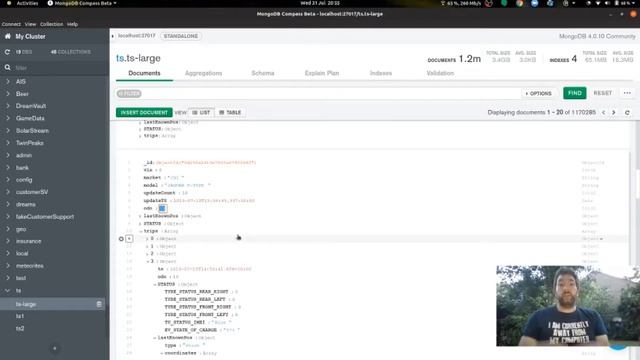Expand the trips array element 2
The image size is (640, 360).
147,254
